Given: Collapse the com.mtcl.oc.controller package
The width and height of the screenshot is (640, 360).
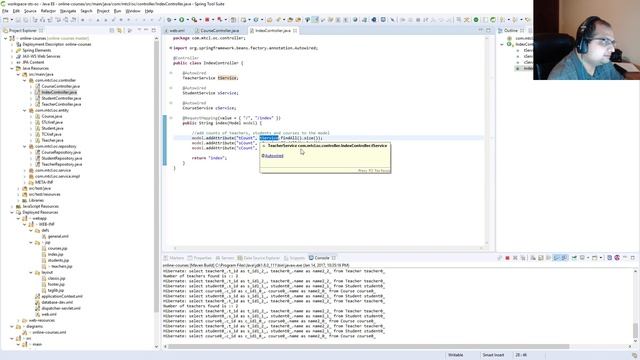Looking at the screenshot, I should pos(24,80).
